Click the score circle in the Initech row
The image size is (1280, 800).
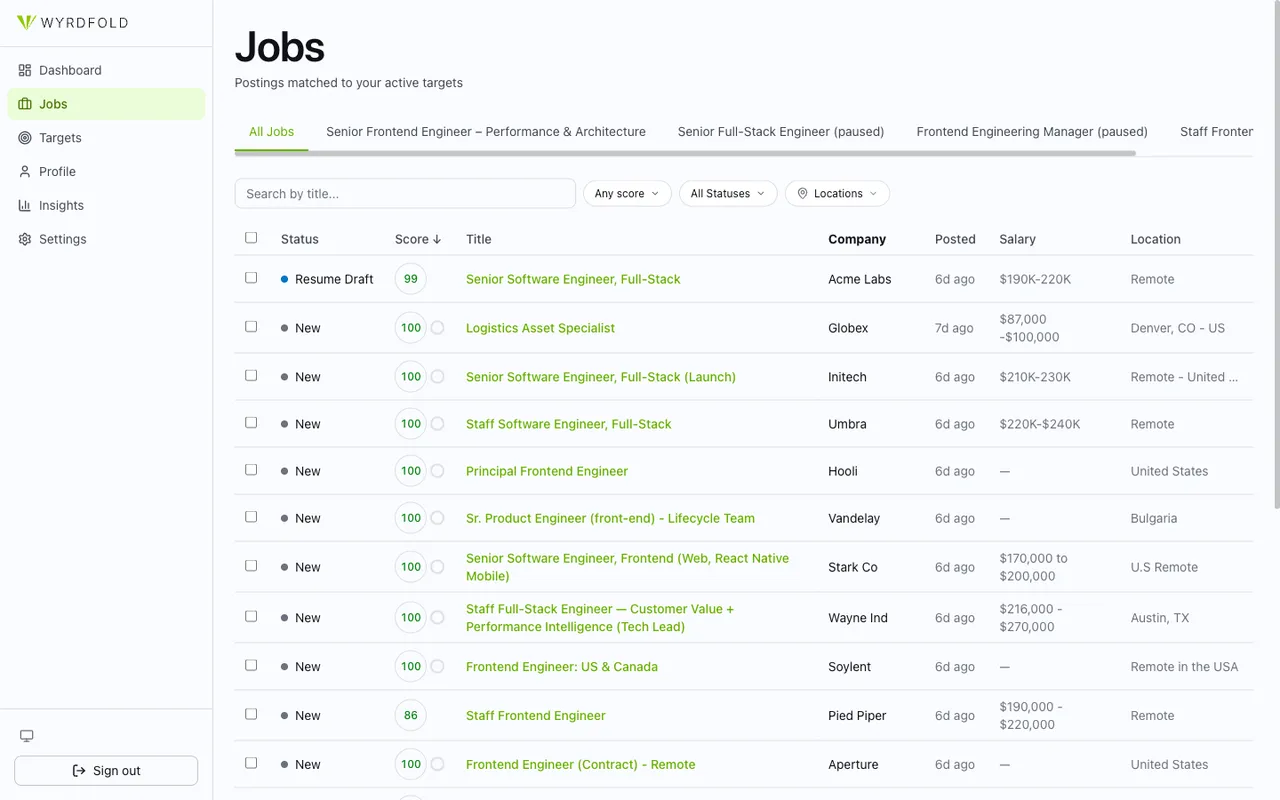(x=437, y=377)
